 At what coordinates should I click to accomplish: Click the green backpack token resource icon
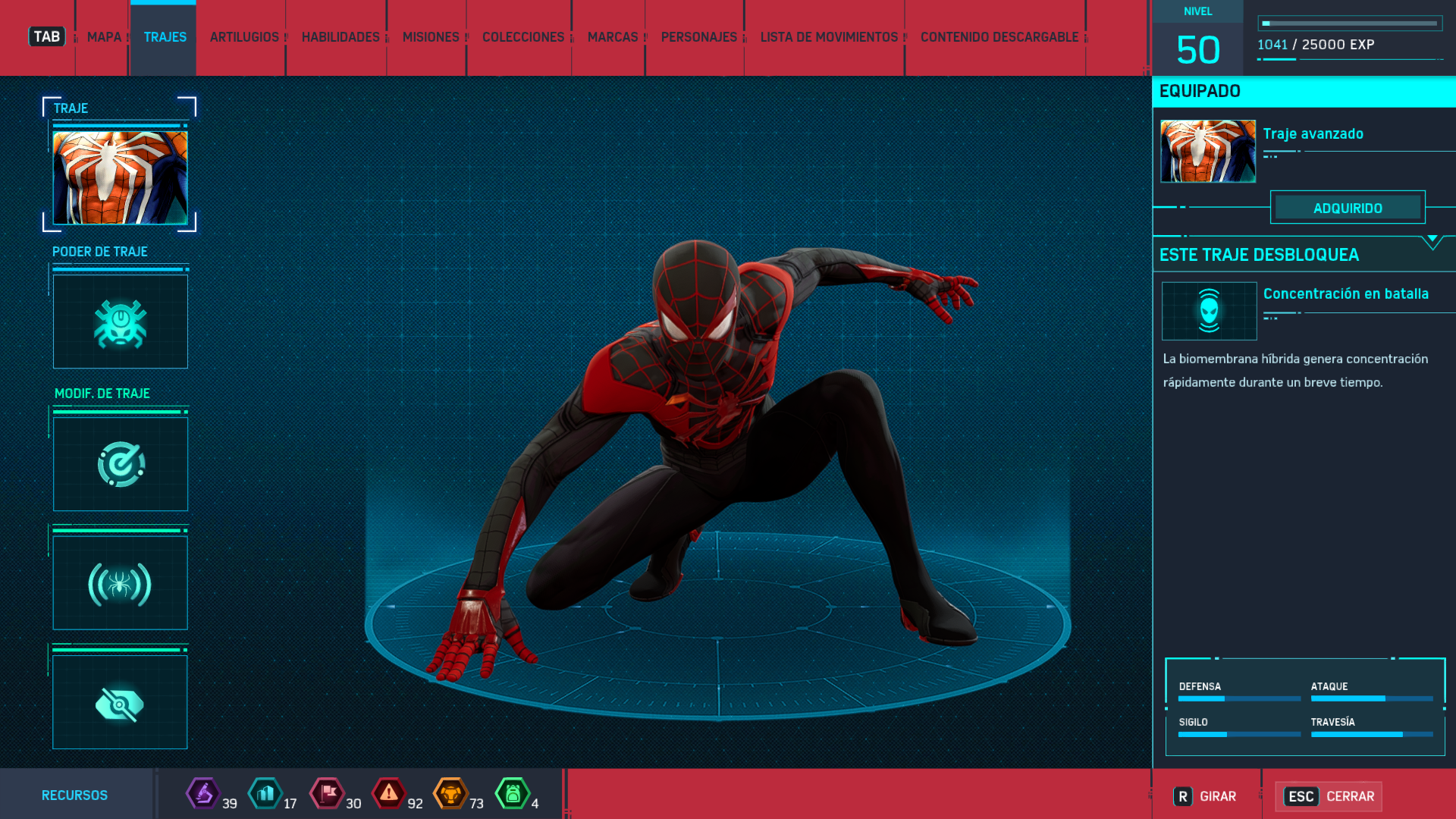pos(513,794)
